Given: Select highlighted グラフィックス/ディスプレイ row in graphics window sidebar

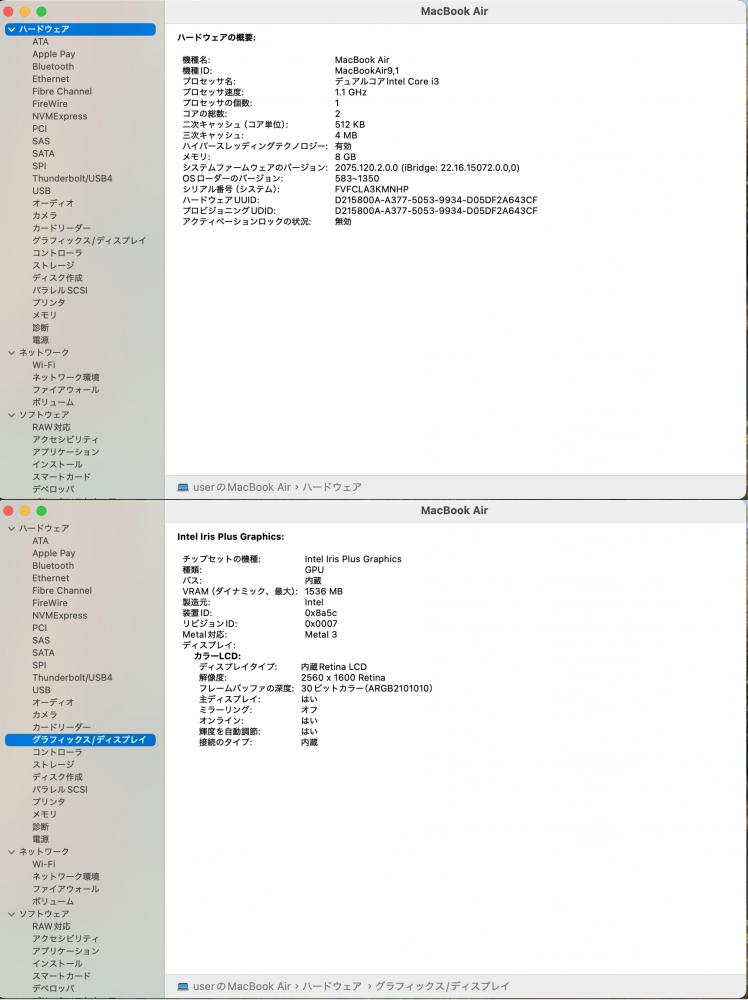Looking at the screenshot, I should (80, 740).
